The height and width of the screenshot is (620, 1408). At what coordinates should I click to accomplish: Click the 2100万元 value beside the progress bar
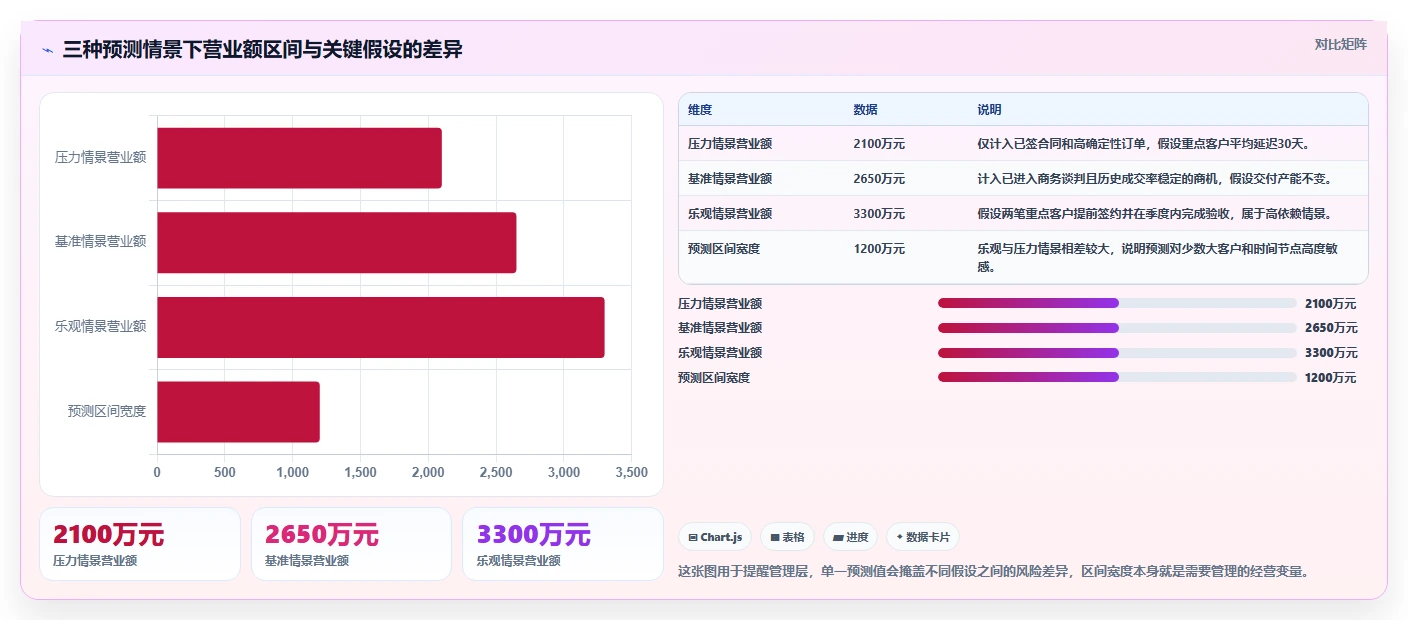pos(1331,304)
